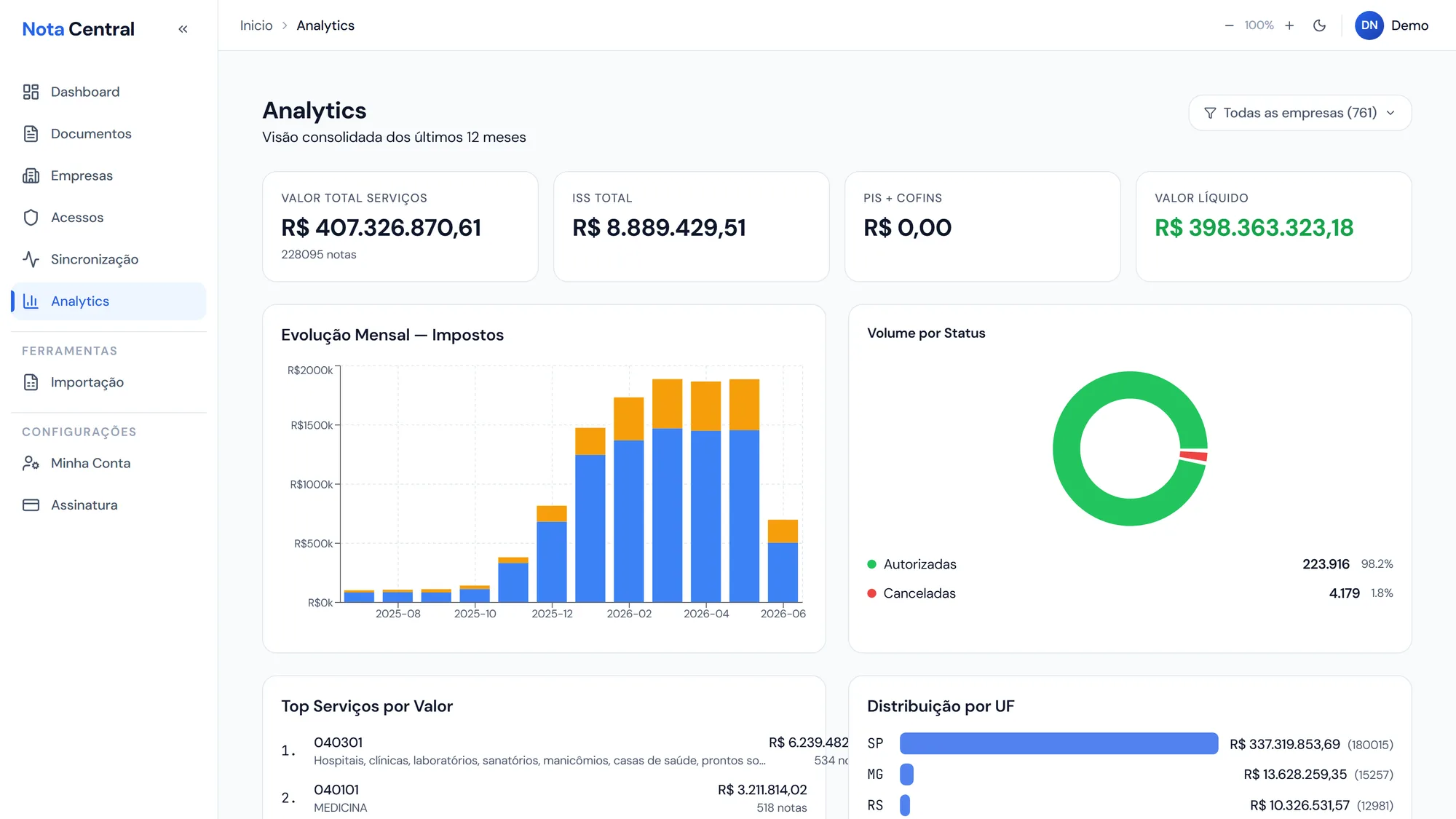The width and height of the screenshot is (1456, 819).
Task: Click R$ 337.319.853,69 SP value
Action: (x=1285, y=744)
